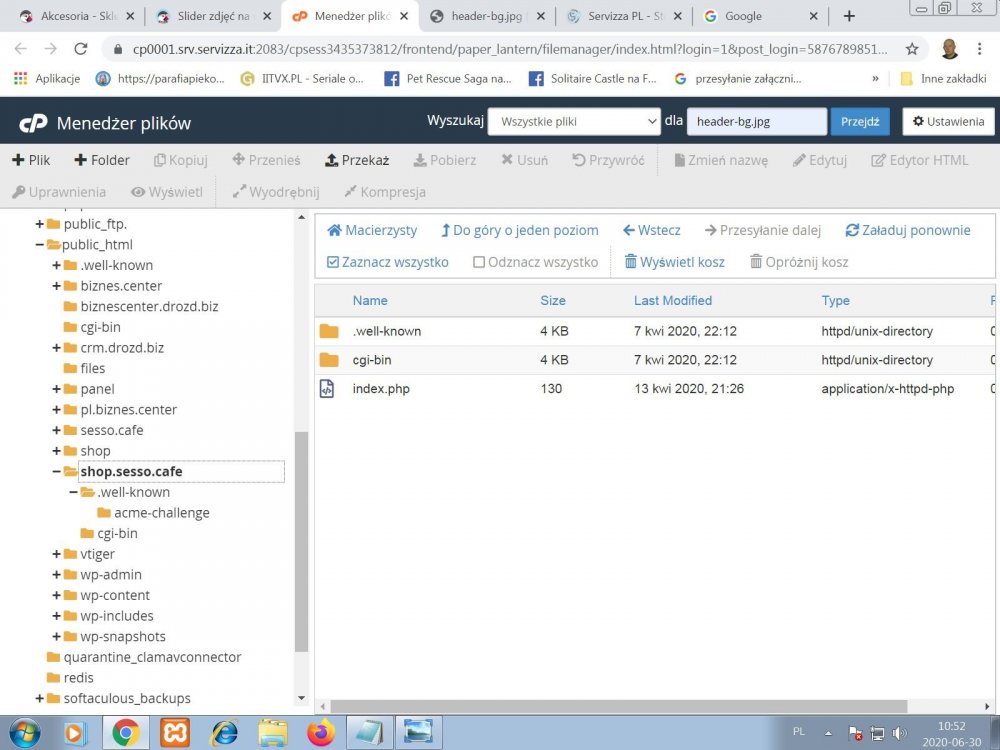Click the search field containing header-bg.jpg
The width and height of the screenshot is (1000, 750).
756,122
